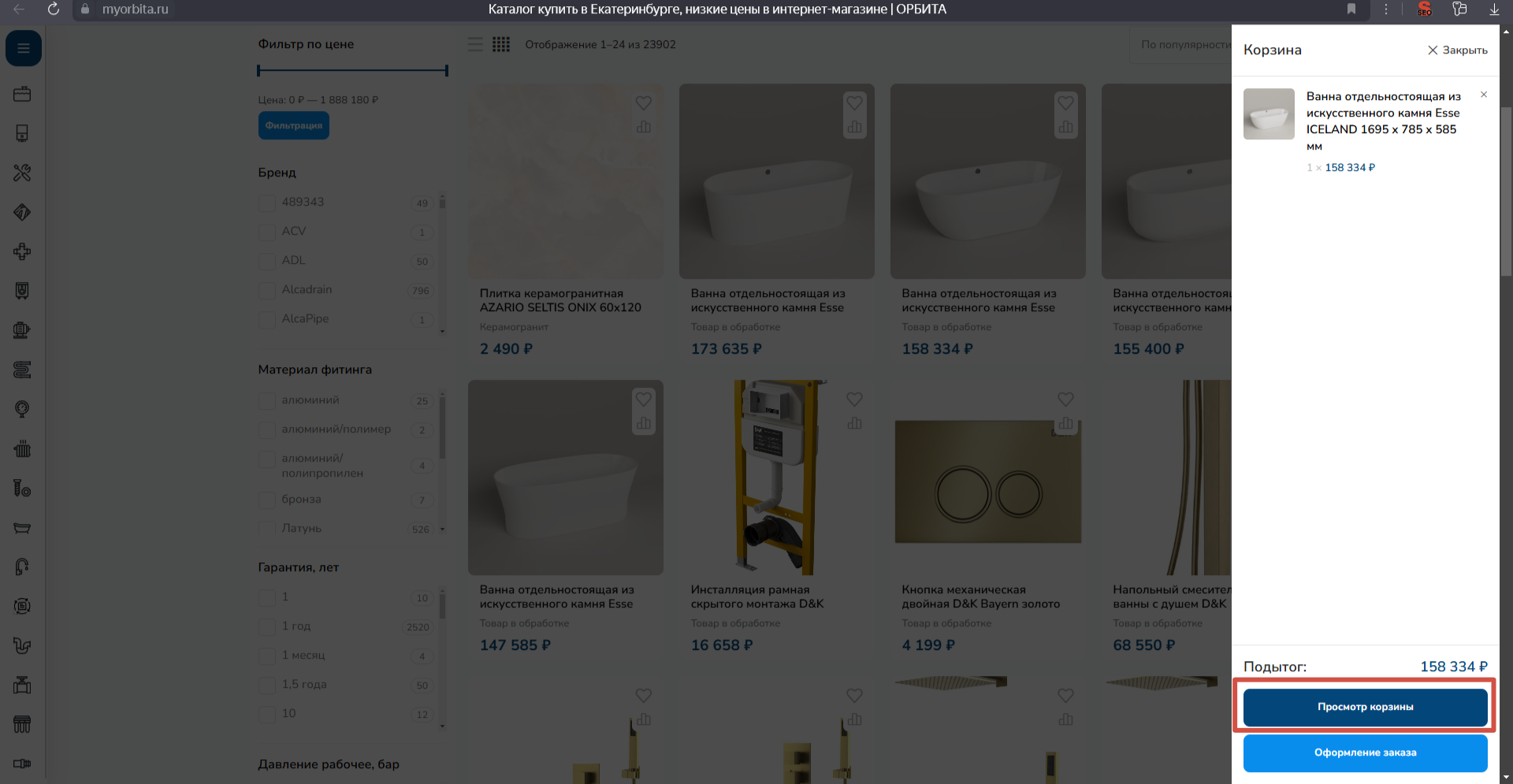Click the brand list scroll-down arrow

click(x=442, y=332)
